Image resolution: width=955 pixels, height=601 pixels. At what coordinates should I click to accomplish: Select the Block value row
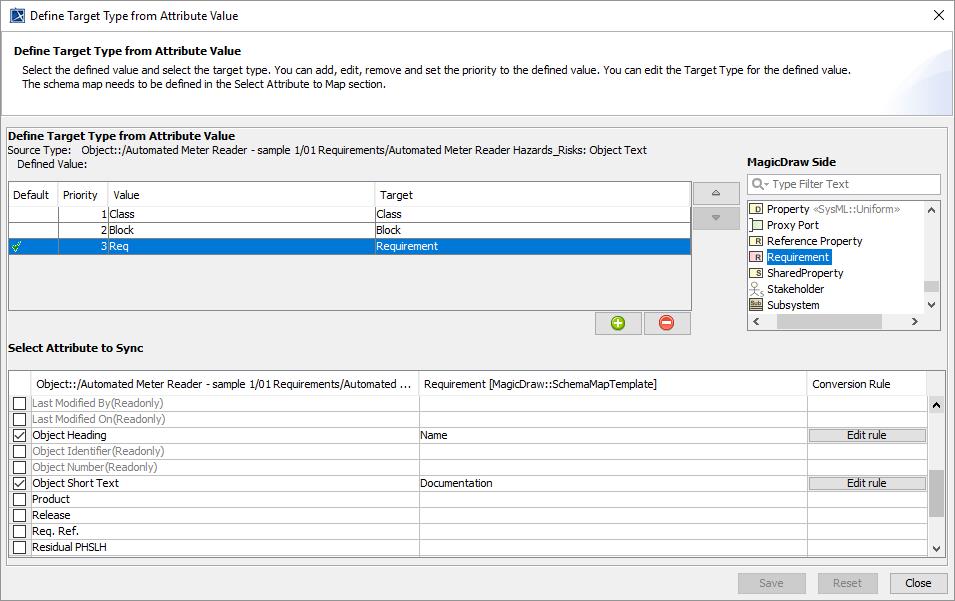[x=240, y=230]
